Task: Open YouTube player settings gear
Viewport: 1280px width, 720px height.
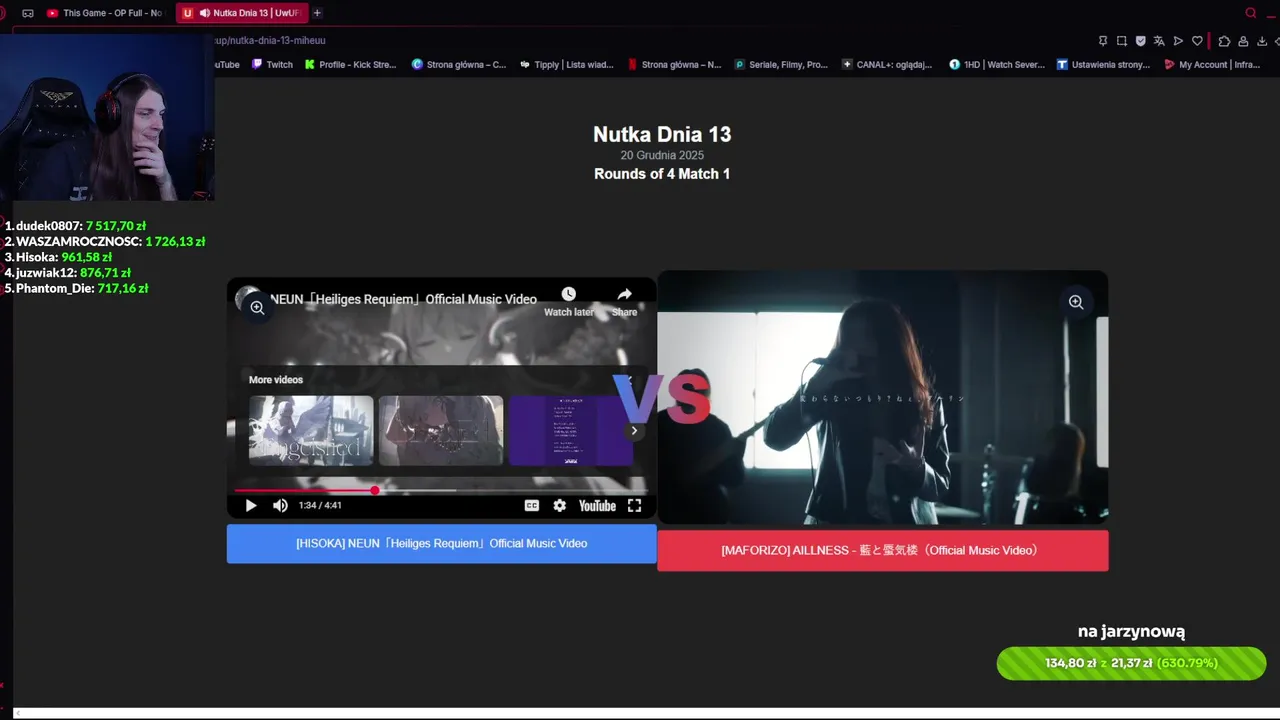Action: pyautogui.click(x=560, y=506)
